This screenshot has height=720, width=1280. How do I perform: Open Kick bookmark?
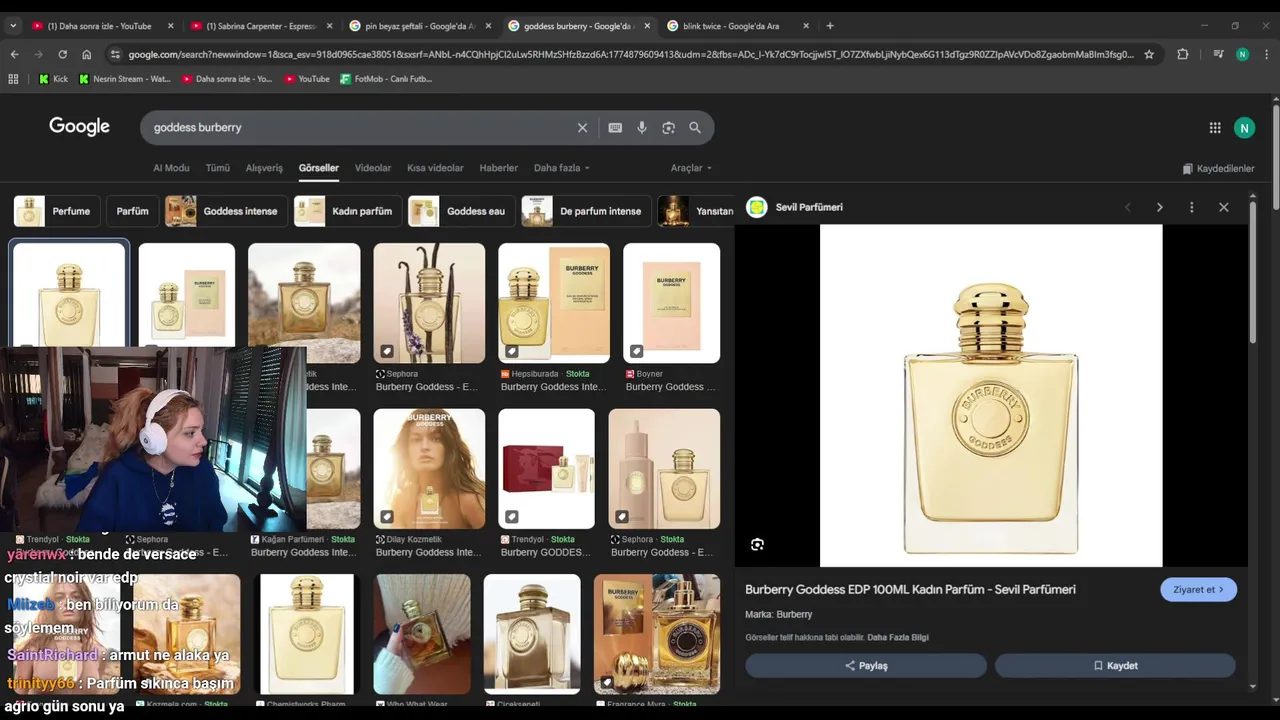click(x=54, y=79)
